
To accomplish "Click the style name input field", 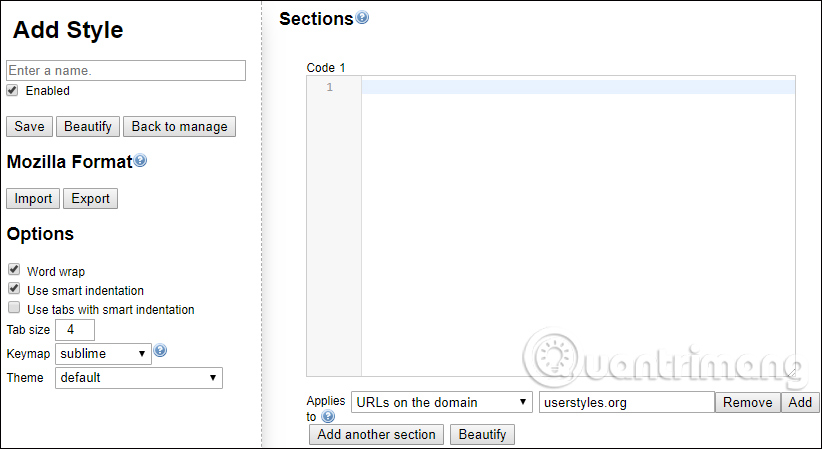I will click(126, 70).
